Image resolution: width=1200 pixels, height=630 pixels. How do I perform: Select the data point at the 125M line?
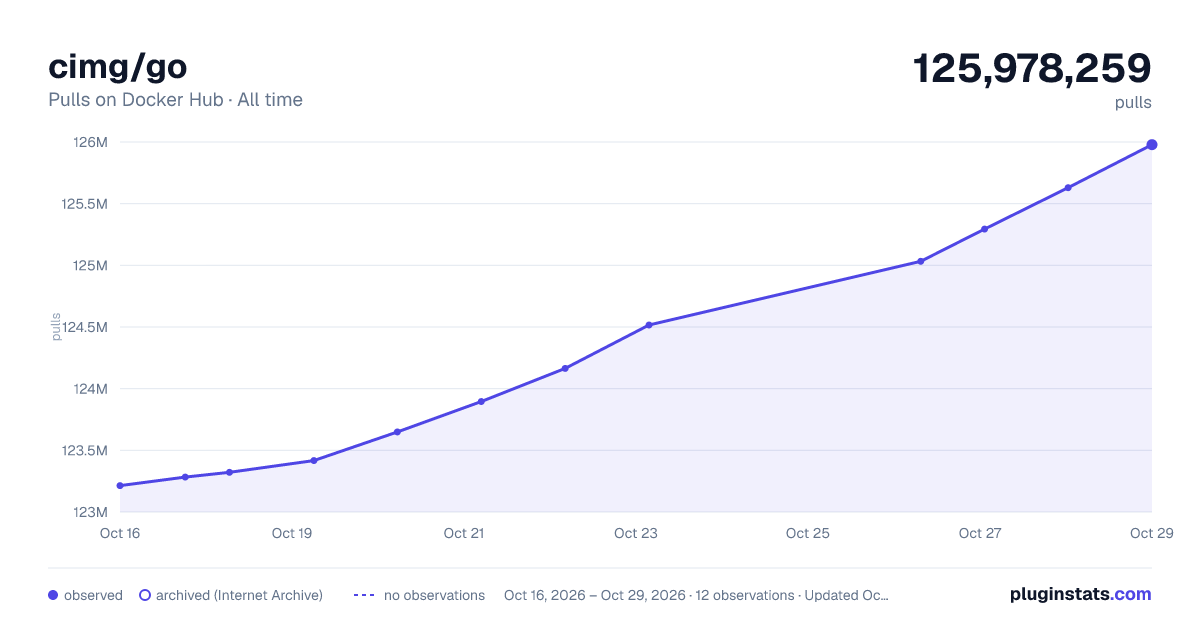921,261
